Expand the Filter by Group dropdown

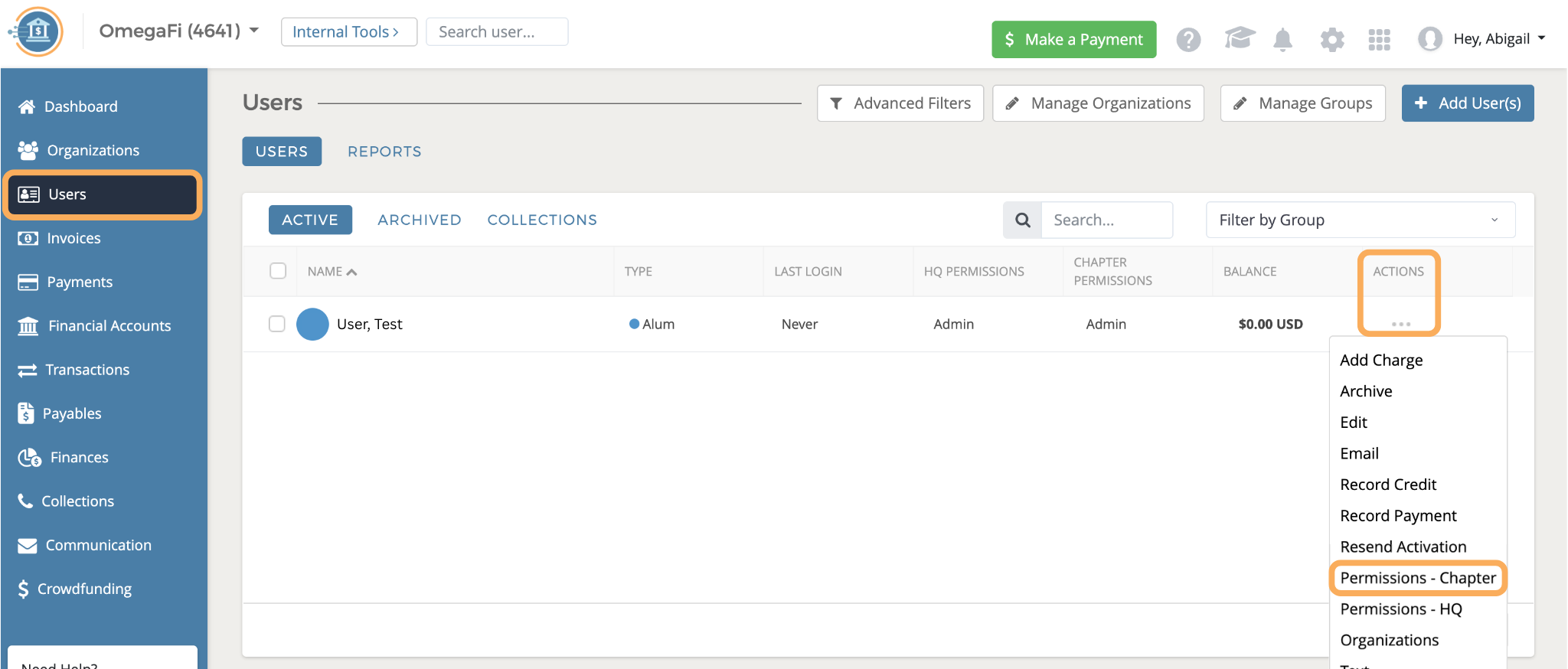tap(1360, 220)
